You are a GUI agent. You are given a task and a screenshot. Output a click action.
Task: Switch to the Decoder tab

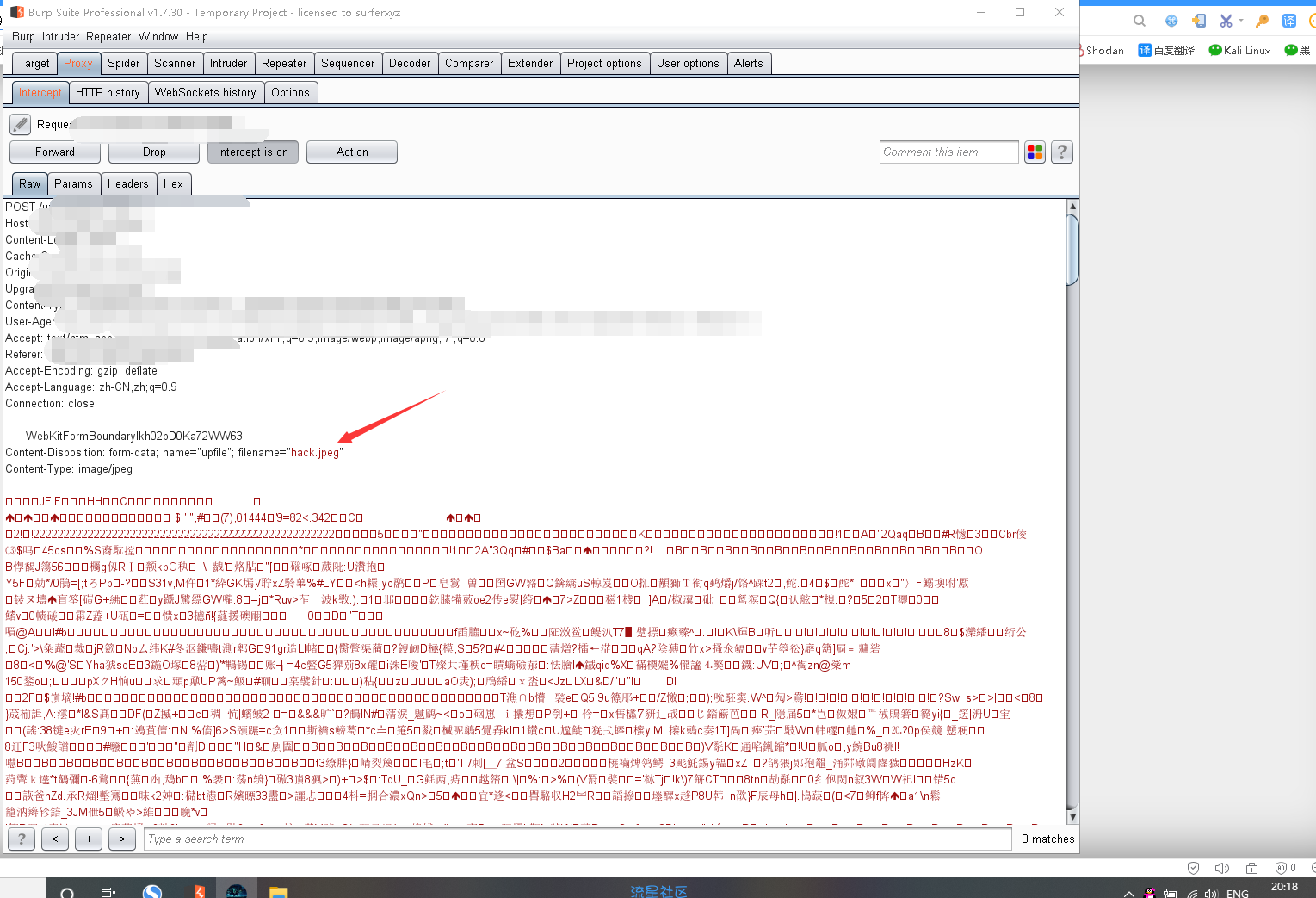point(410,63)
